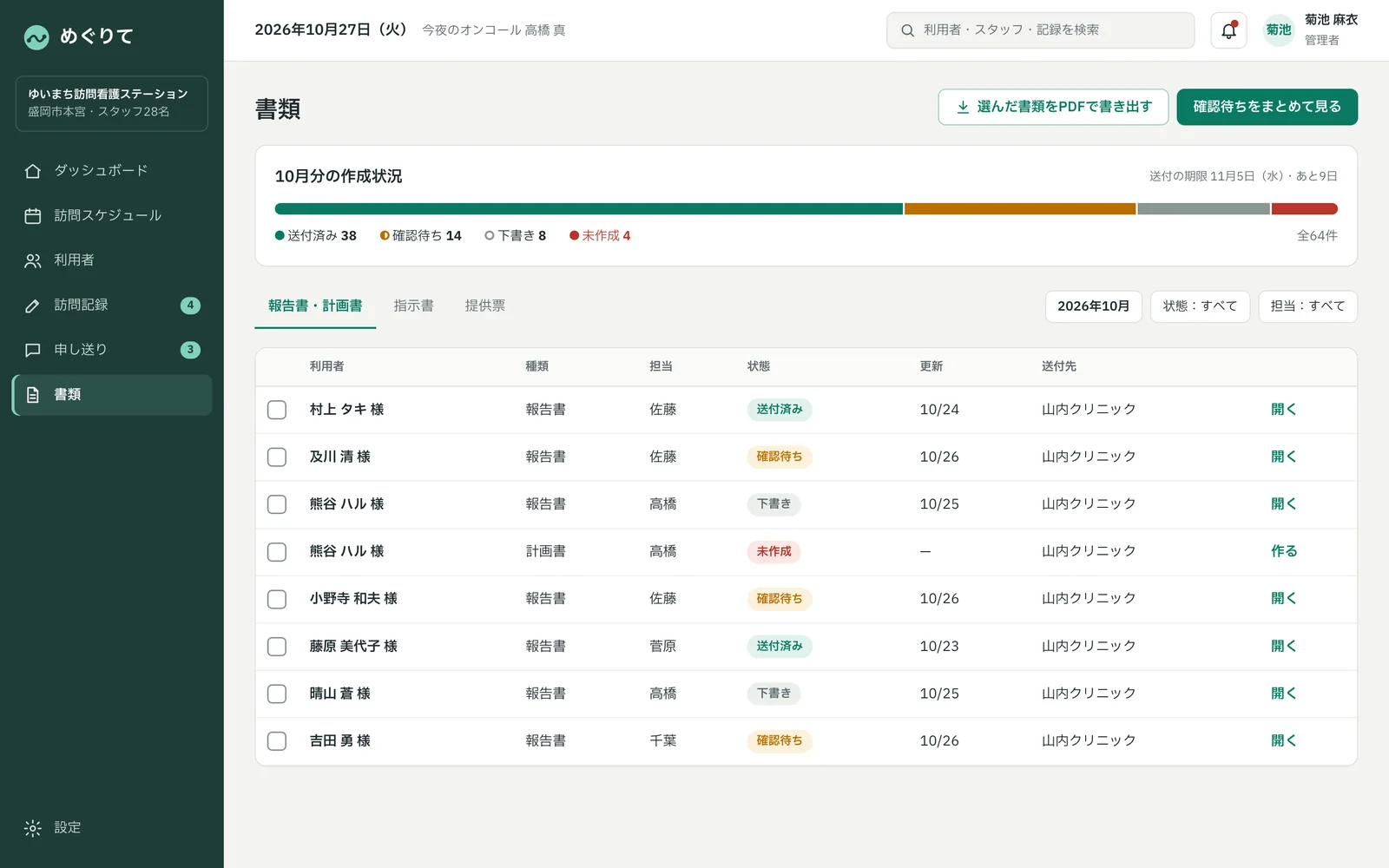Click the 訪問記録 badge showing 4

tap(190, 306)
